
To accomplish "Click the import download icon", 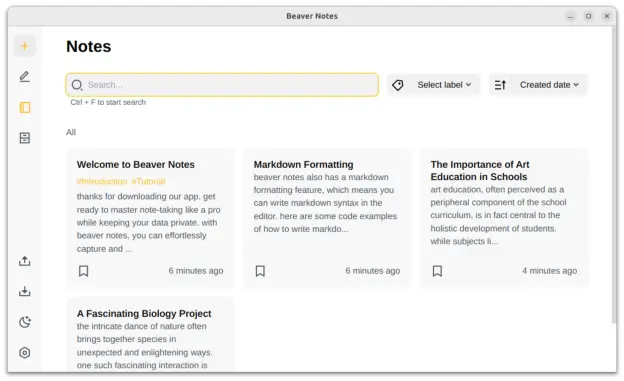I will (x=25, y=291).
